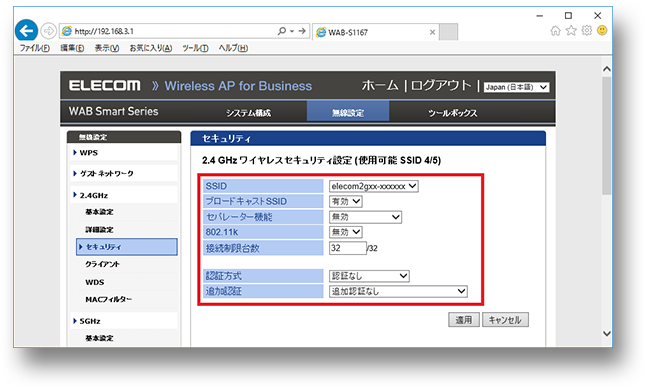647x389 pixels.
Task: Open a new blank tab
Action: coord(449,32)
